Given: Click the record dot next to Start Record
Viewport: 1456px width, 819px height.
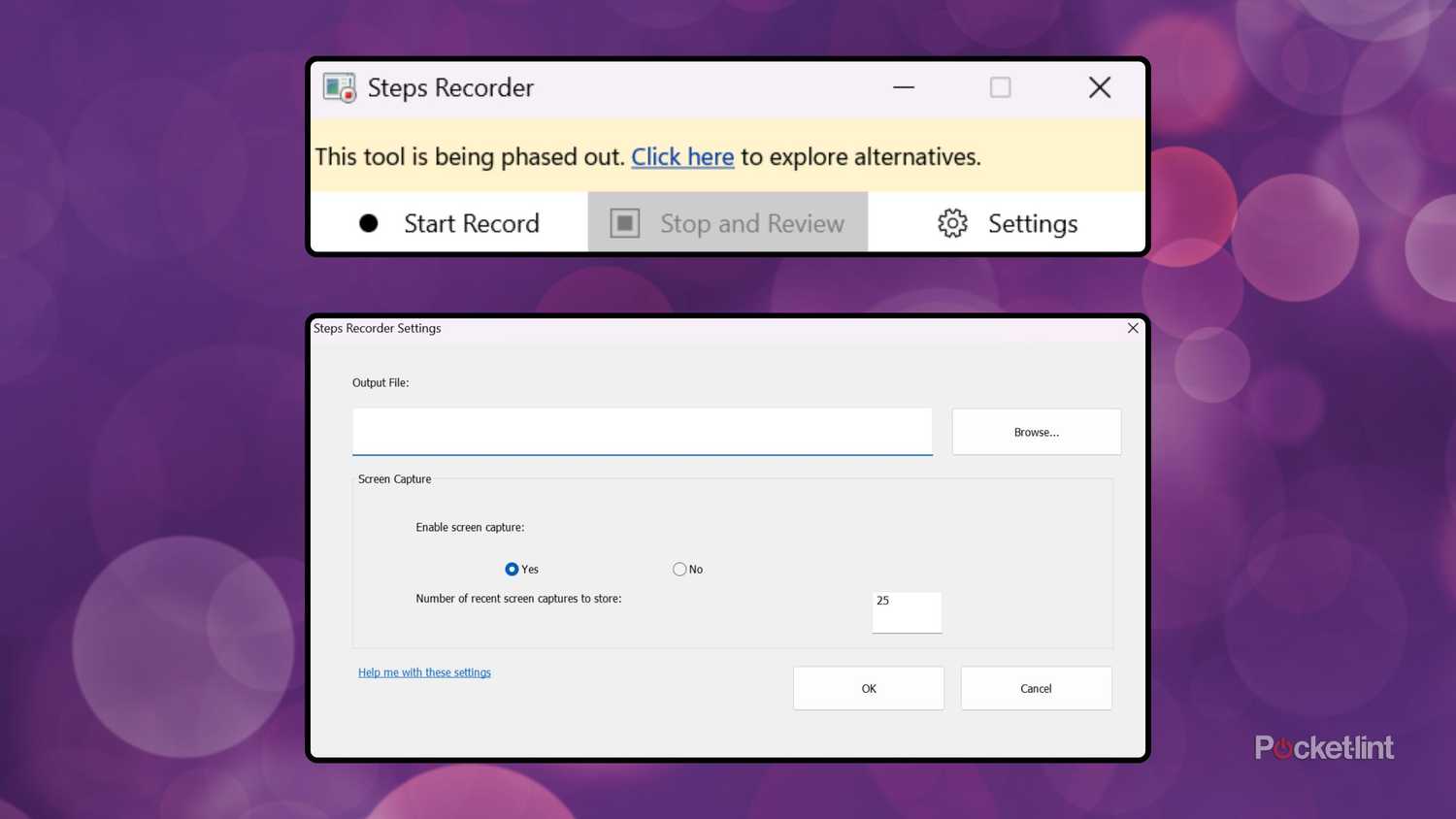Looking at the screenshot, I should 369,223.
